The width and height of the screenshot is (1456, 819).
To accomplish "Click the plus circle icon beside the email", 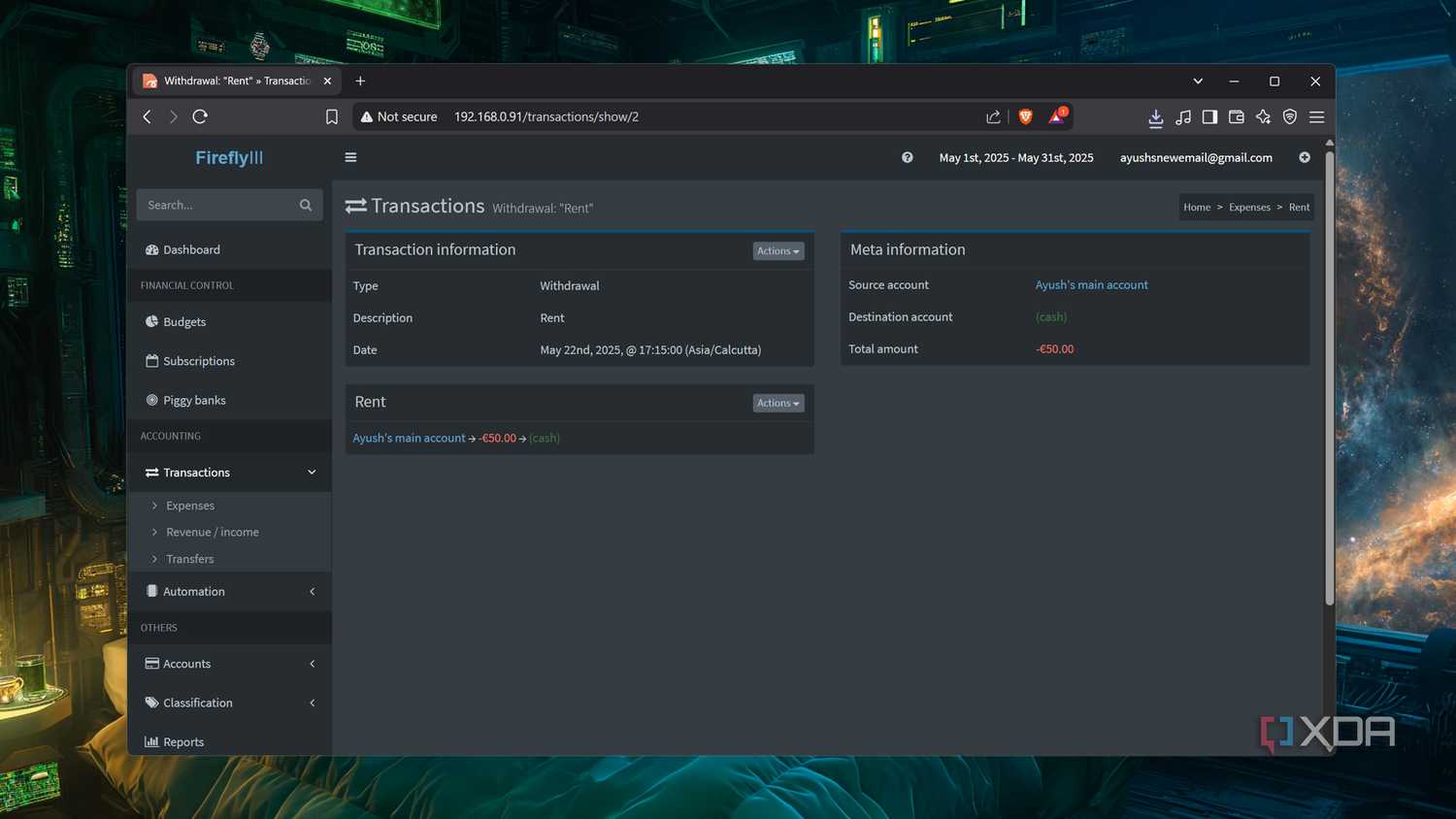I will 1305,157.
